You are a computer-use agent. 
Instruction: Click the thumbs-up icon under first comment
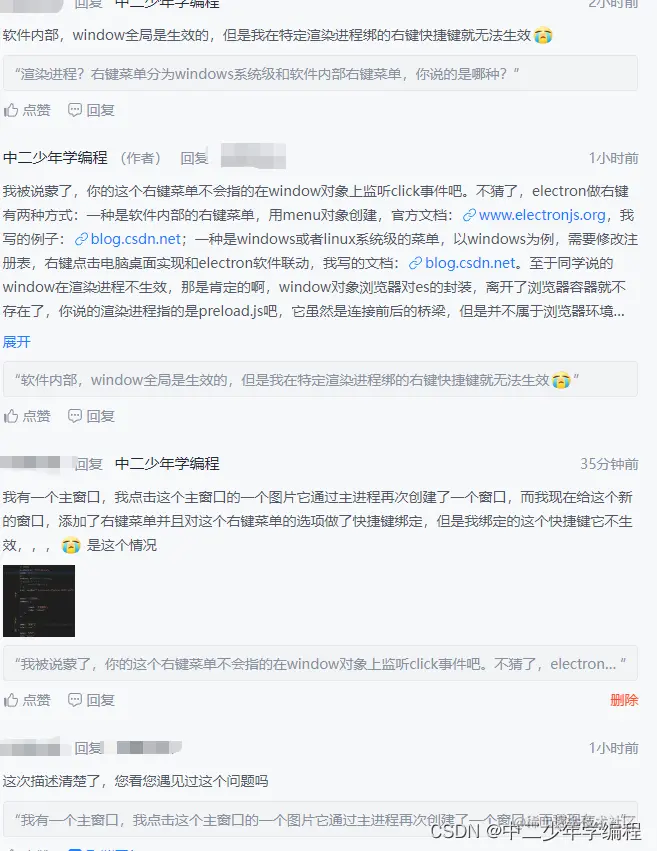(11, 110)
